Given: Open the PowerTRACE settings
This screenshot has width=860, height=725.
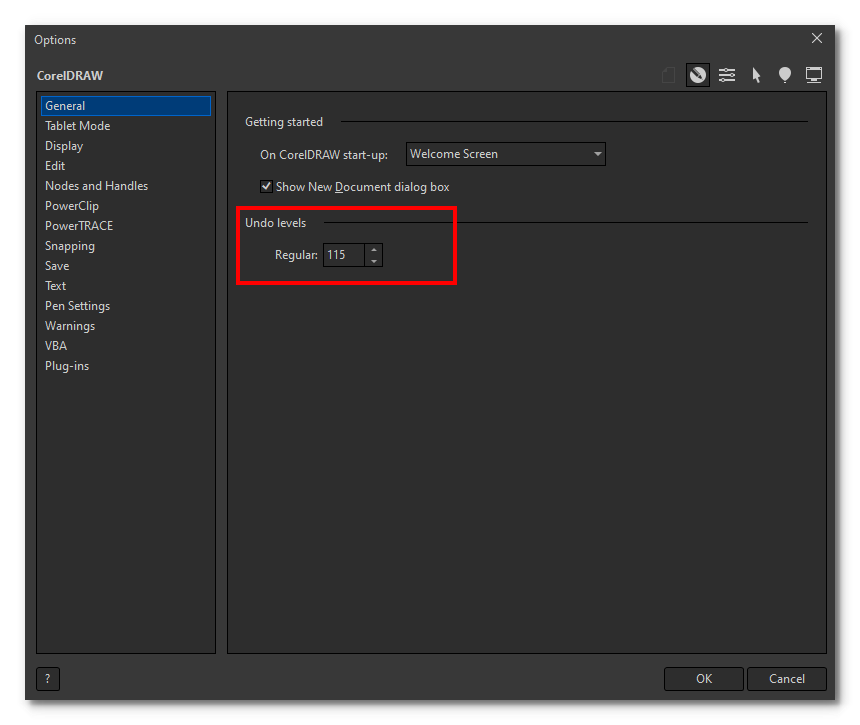Looking at the screenshot, I should click(126, 226).
